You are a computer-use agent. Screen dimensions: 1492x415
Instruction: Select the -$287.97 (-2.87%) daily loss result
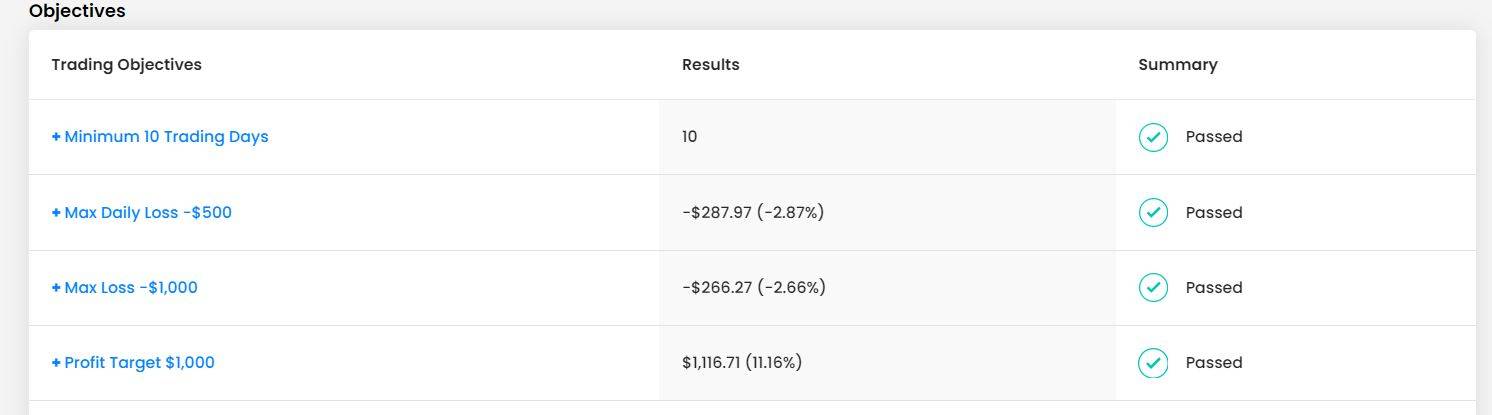pos(753,213)
